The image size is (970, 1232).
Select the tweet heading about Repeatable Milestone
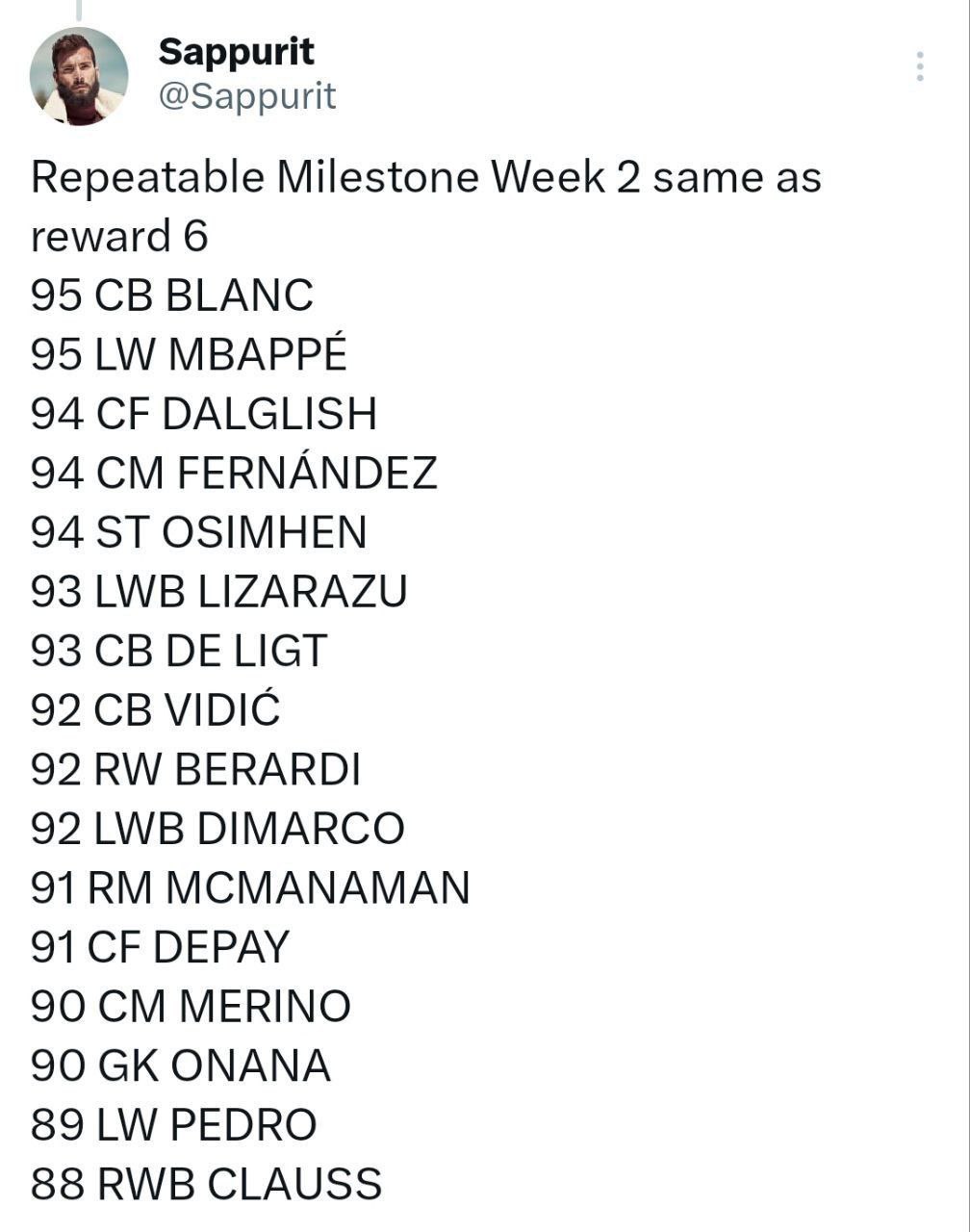(x=426, y=206)
